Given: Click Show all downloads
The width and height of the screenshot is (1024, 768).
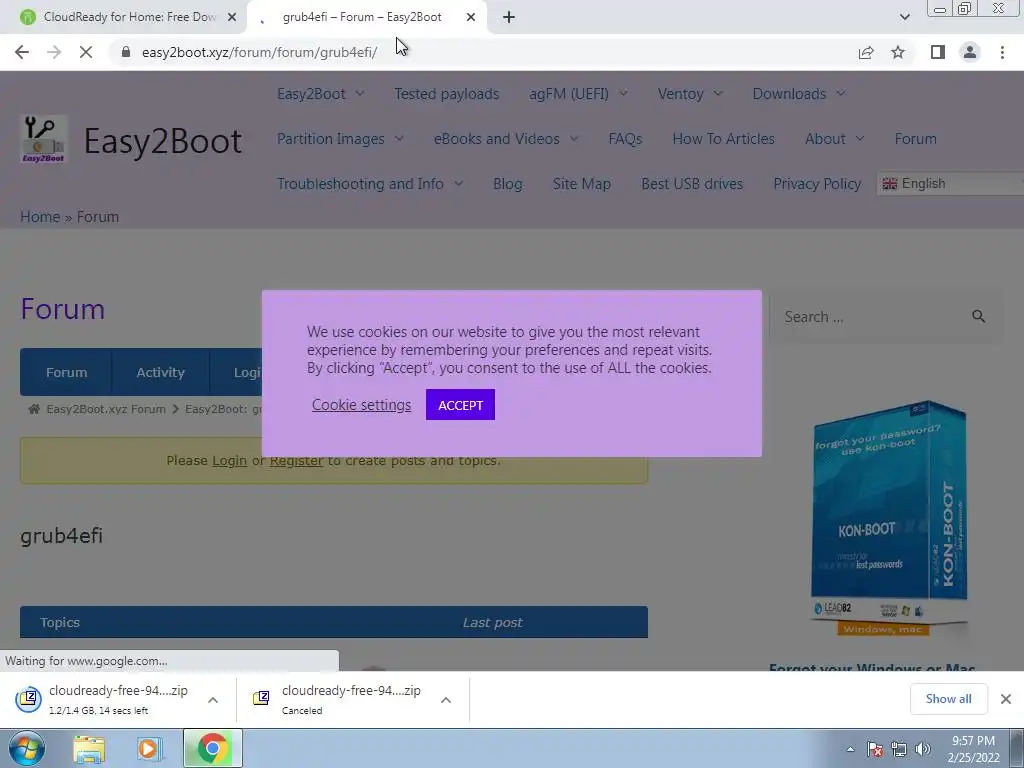Looking at the screenshot, I should click(948, 699).
